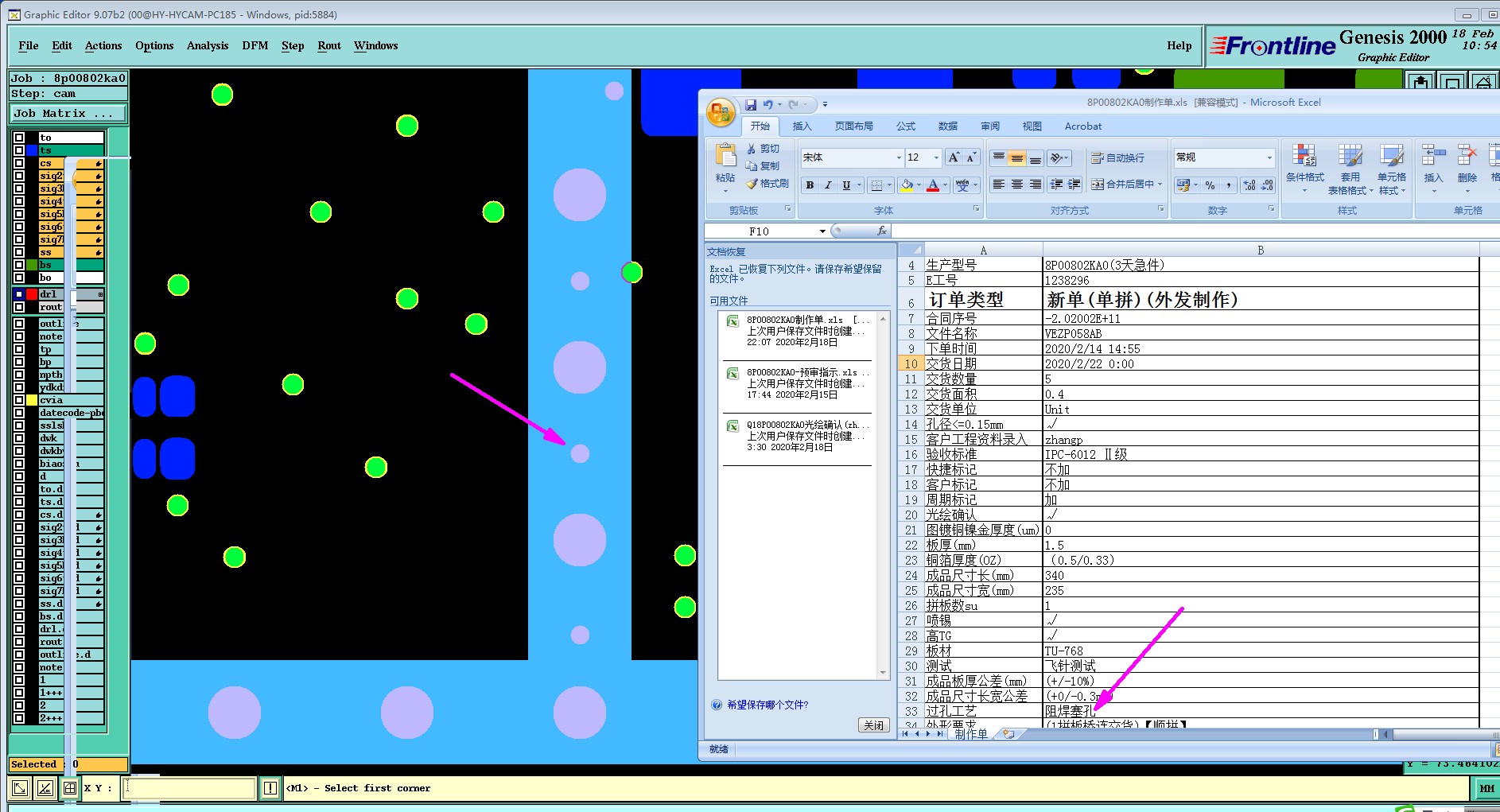Click the Decrease Font Size icon

click(x=970, y=157)
